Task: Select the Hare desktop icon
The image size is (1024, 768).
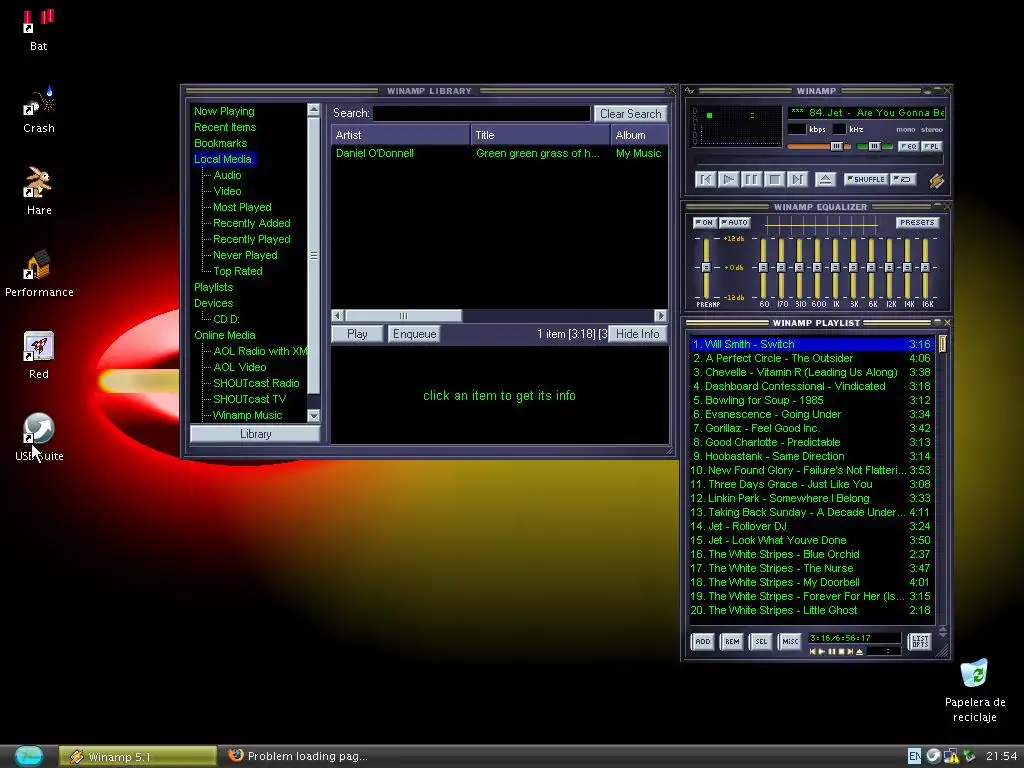Action: 39,191
